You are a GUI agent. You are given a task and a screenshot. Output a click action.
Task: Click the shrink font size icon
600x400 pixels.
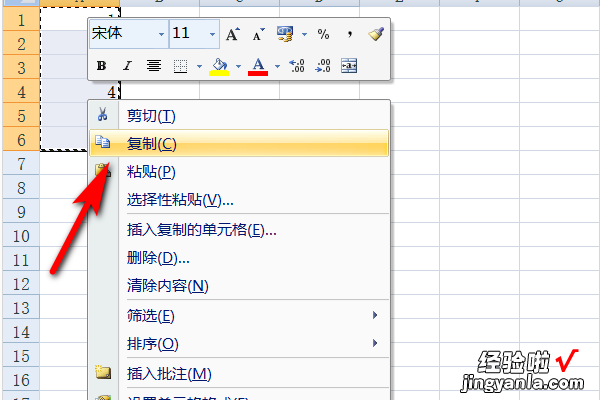pyautogui.click(x=259, y=34)
